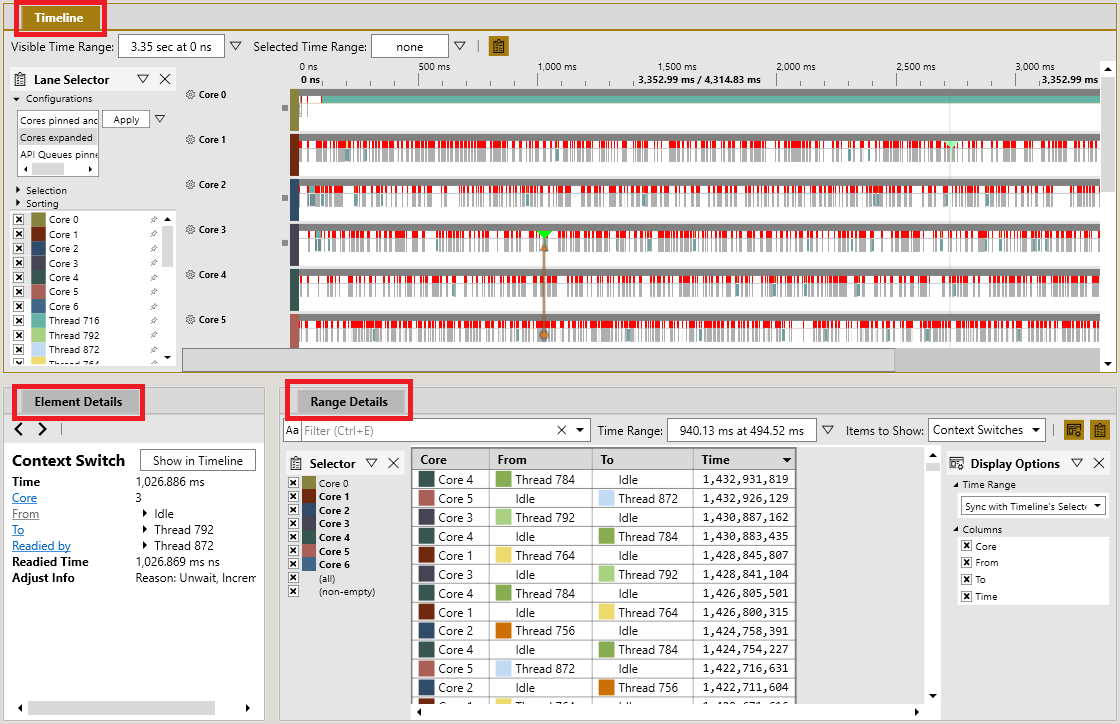Switch to the Range Details tab
The image size is (1120, 724).
tap(348, 400)
